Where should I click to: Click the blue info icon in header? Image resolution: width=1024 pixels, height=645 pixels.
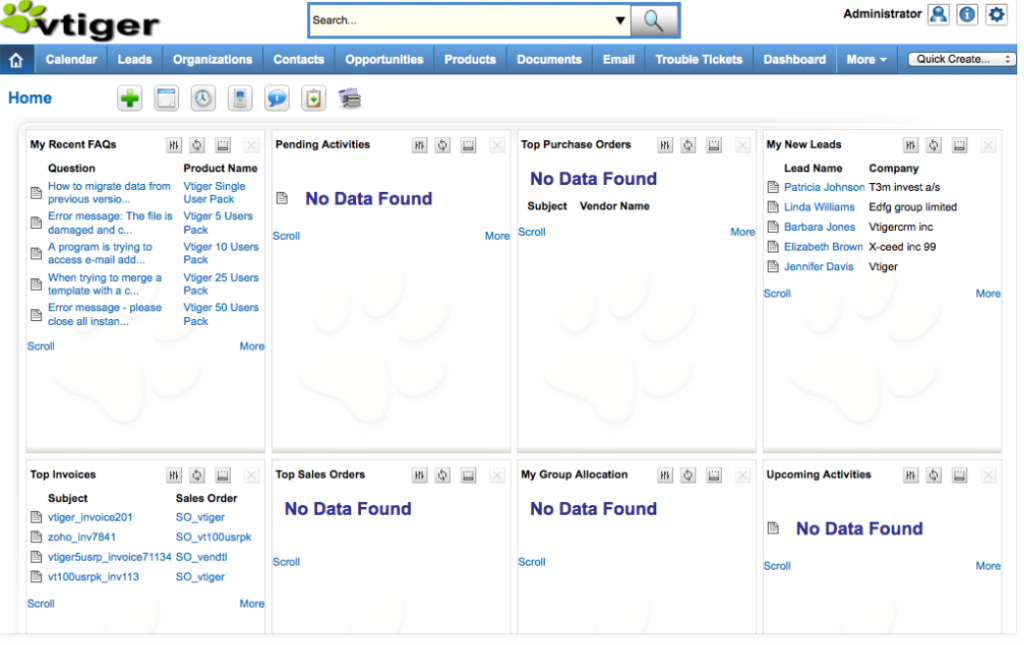pyautogui.click(x=967, y=15)
